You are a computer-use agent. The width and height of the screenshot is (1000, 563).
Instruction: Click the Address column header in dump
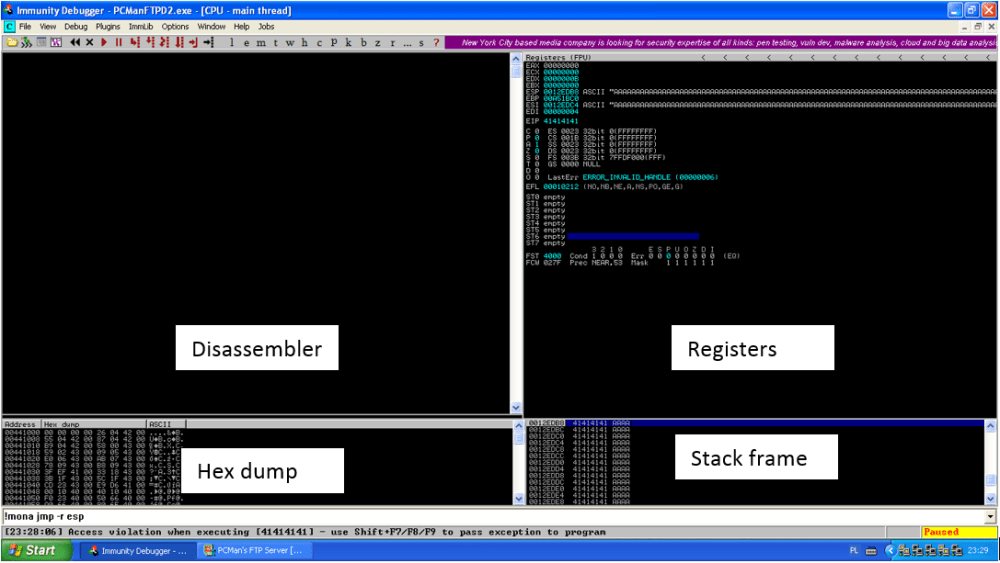[x=21, y=424]
